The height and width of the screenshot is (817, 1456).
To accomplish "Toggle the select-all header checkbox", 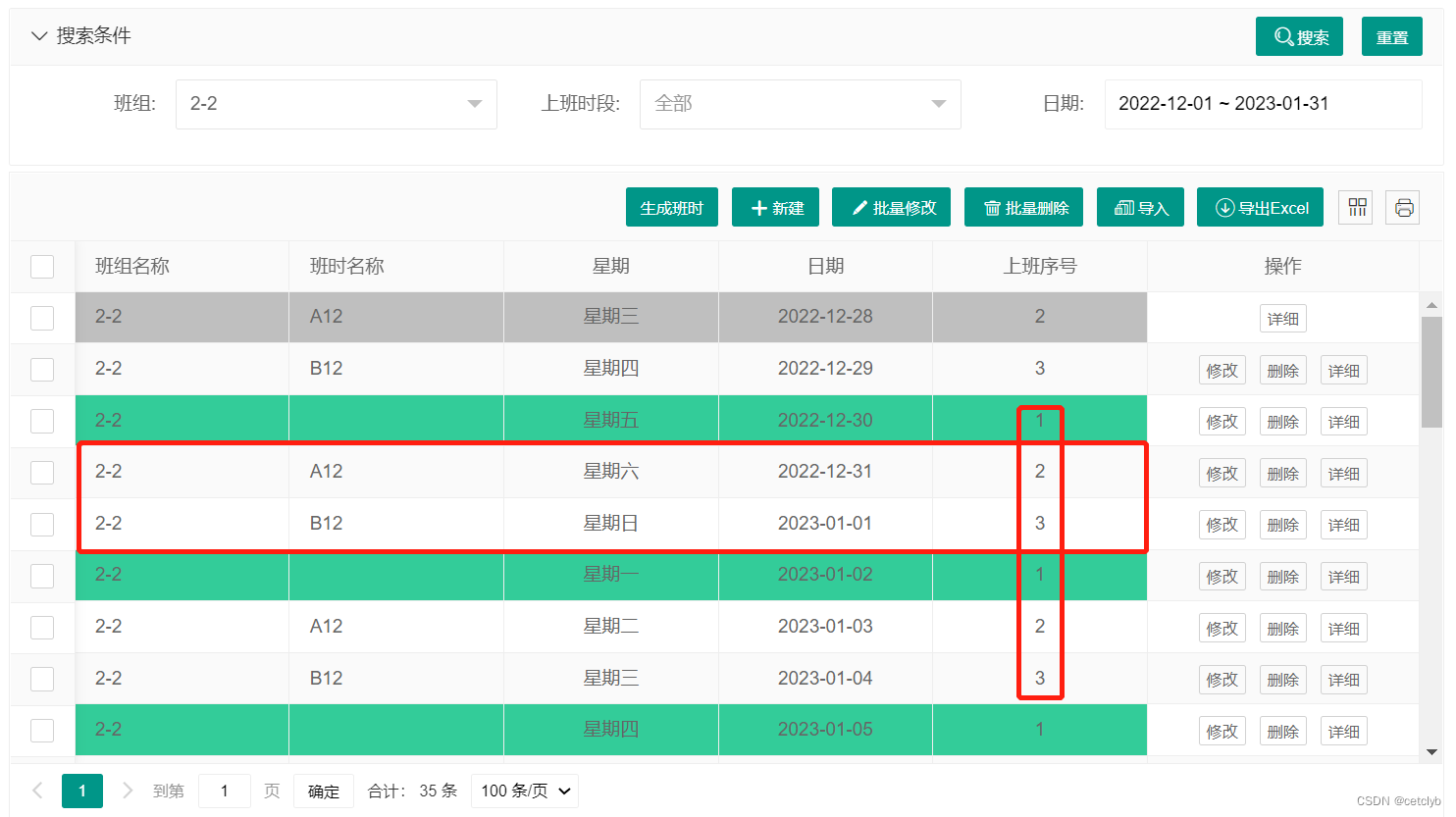I will coord(42,267).
